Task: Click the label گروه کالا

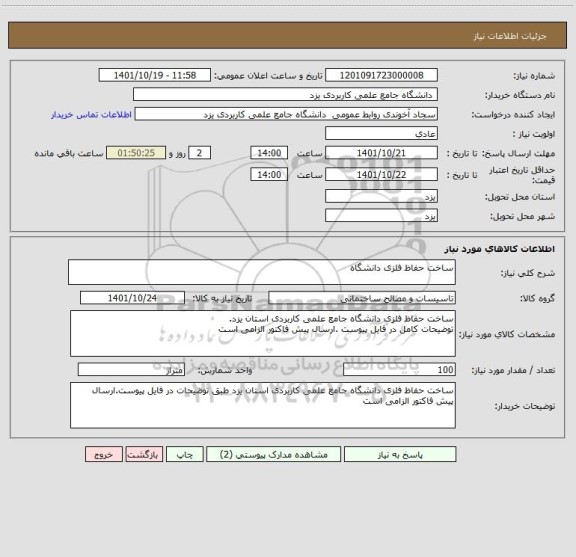Action: click(537, 299)
